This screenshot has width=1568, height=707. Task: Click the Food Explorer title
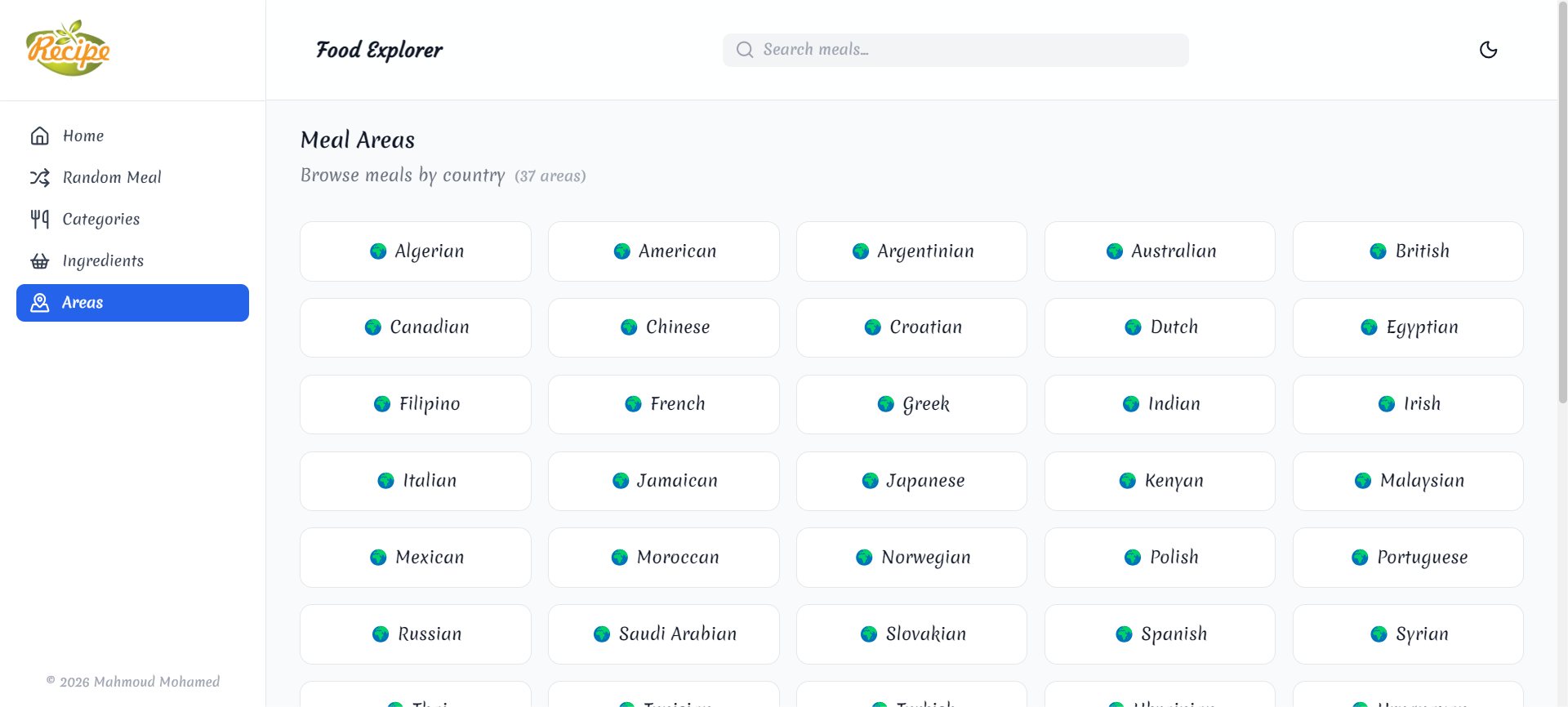point(379,50)
